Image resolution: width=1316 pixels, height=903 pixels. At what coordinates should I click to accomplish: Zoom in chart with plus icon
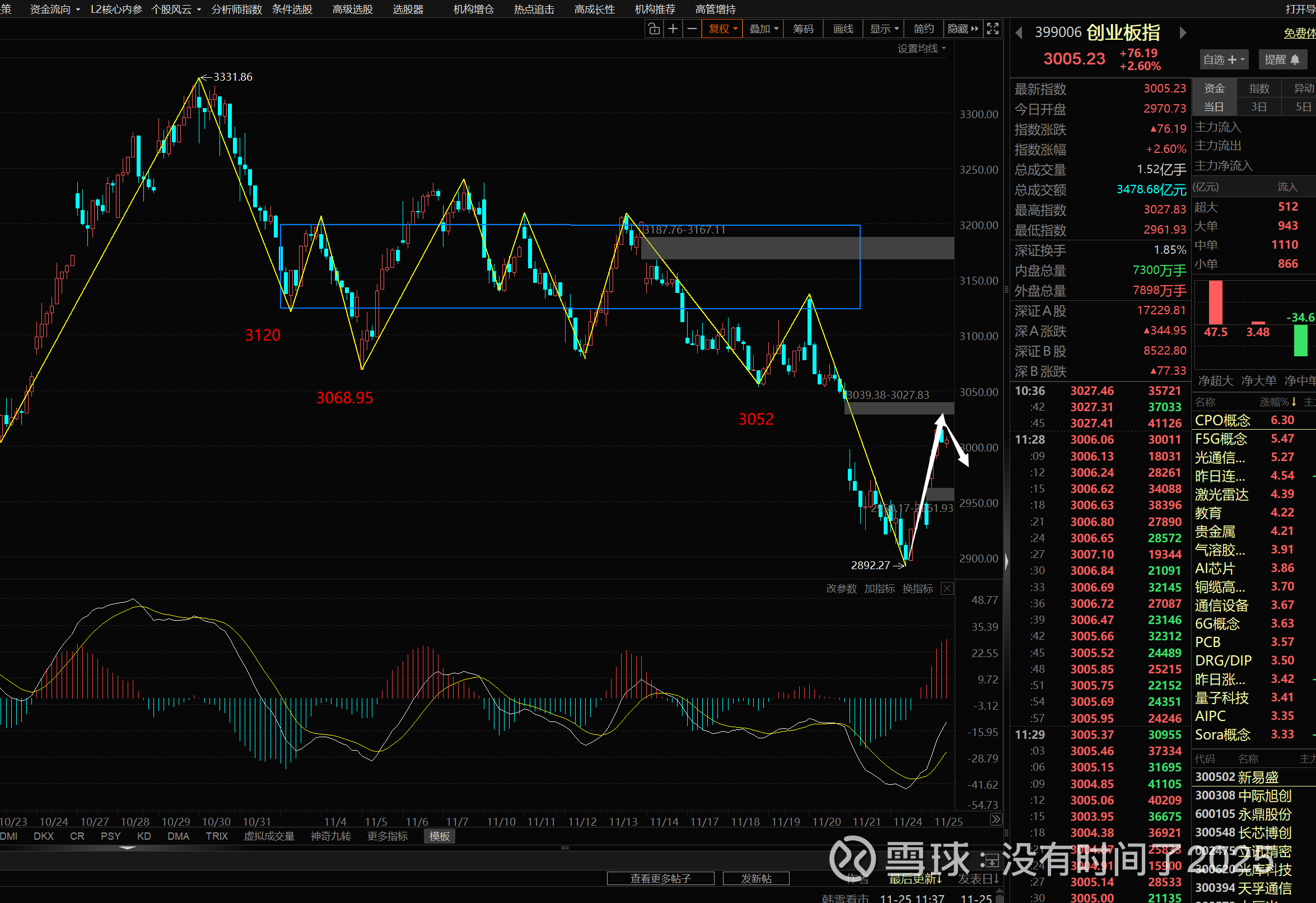point(673,29)
